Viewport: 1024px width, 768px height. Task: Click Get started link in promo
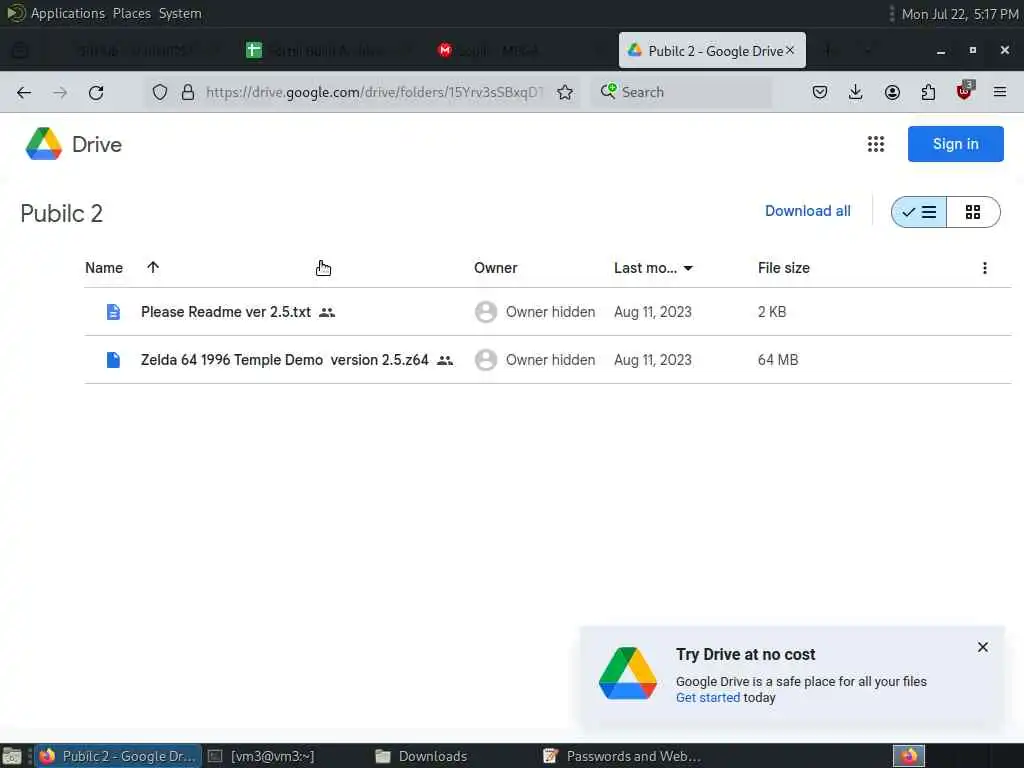[x=708, y=697]
